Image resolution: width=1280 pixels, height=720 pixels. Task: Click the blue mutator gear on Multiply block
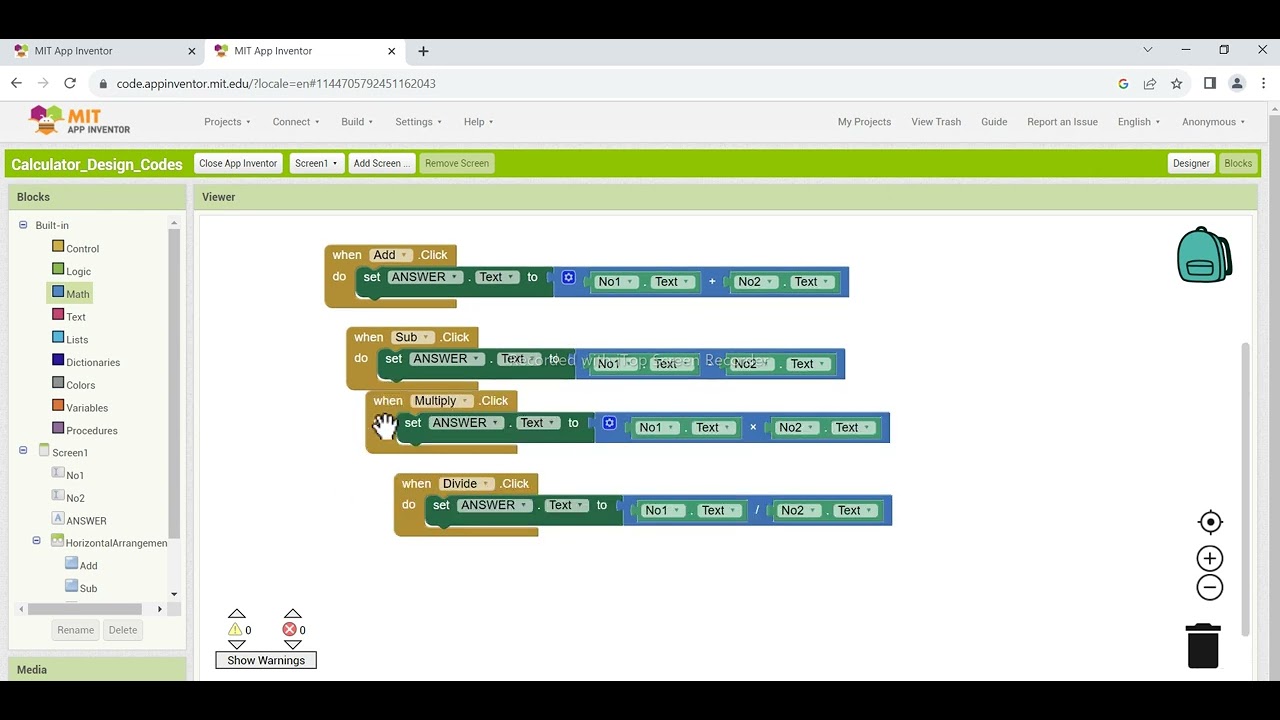click(x=609, y=423)
